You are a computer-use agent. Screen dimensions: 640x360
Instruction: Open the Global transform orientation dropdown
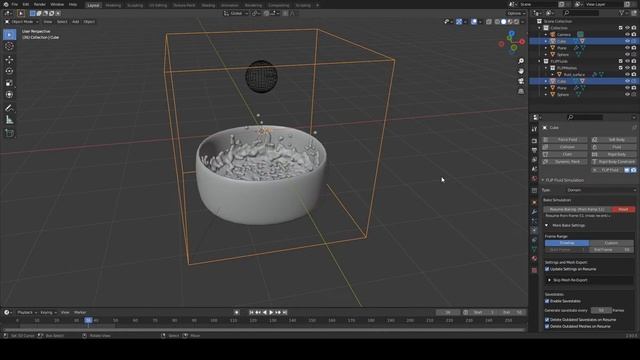(x=236, y=13)
